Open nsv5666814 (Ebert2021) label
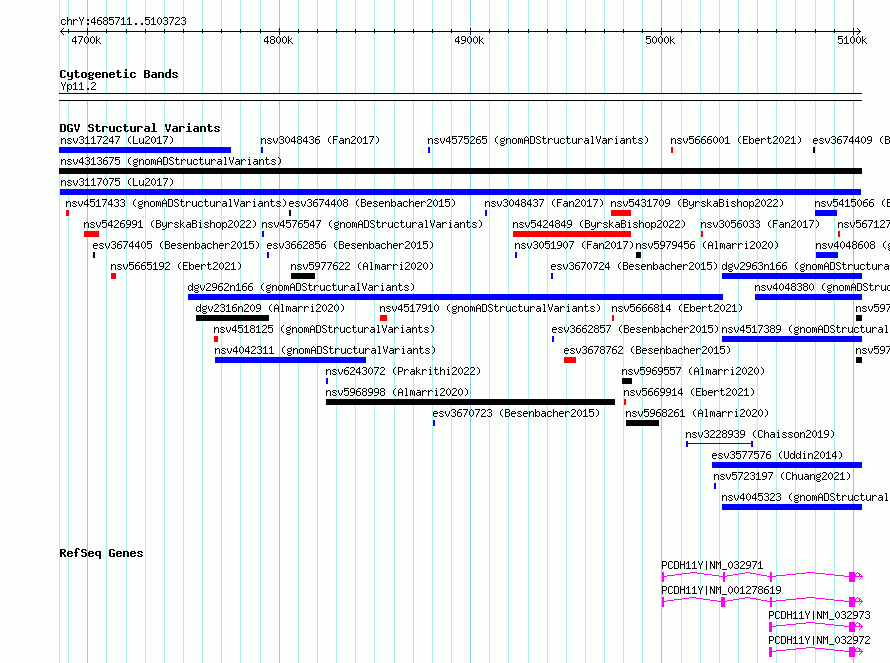Viewport: 890px width, 663px height. click(677, 308)
